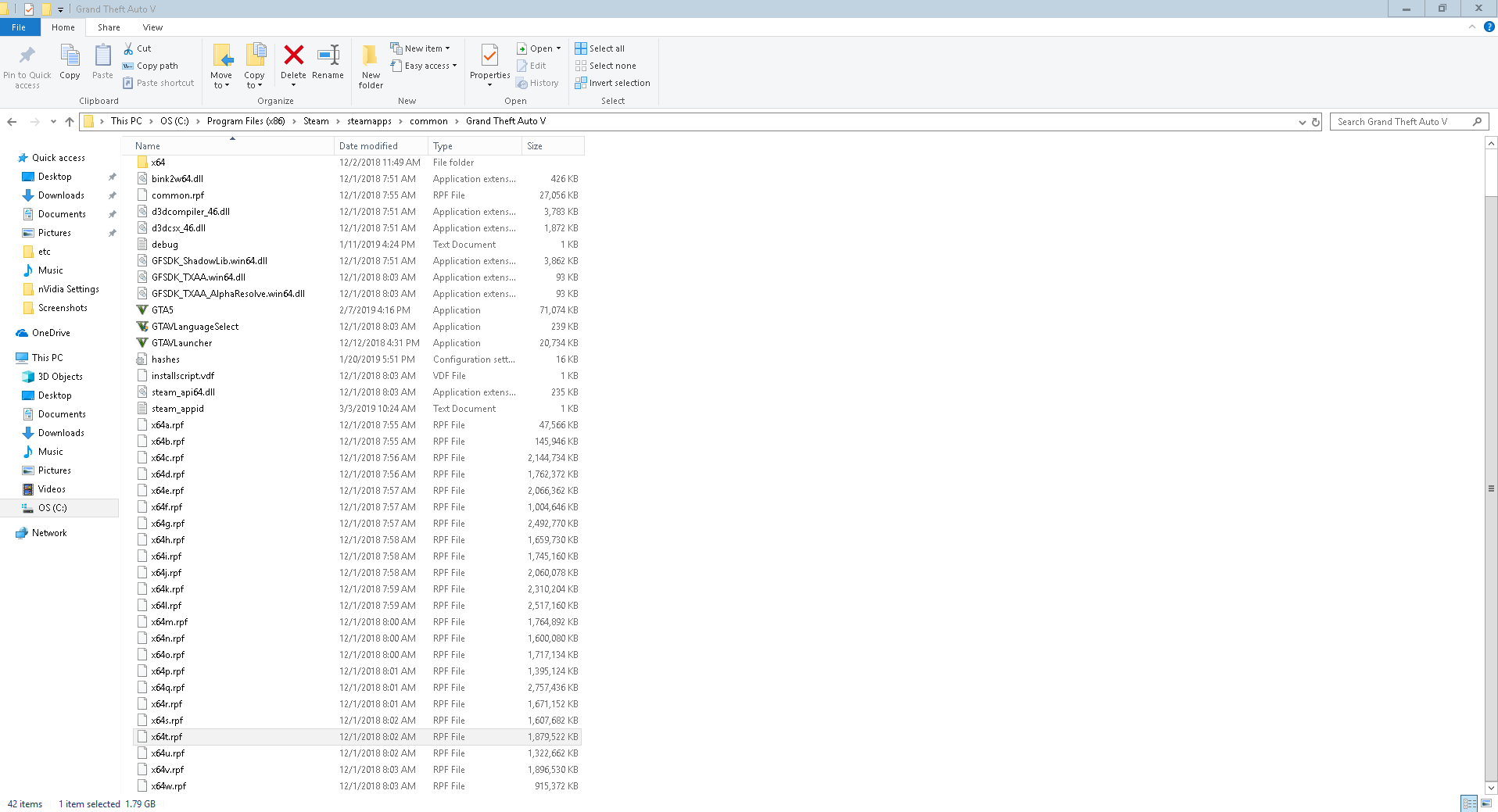Sort by the Type column header
This screenshot has width=1498, height=812.
[475, 146]
